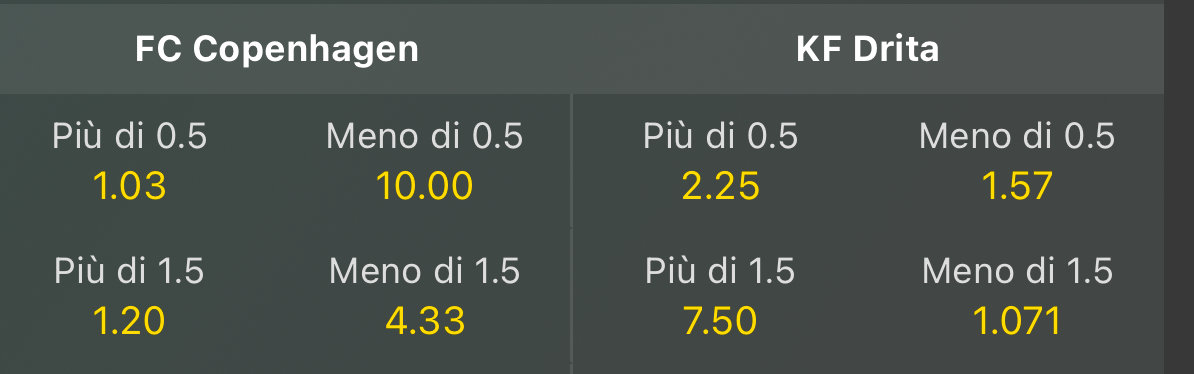Bet on KF Drita Più di 0.5
Screen dimensions: 1194x374
(x=720, y=161)
